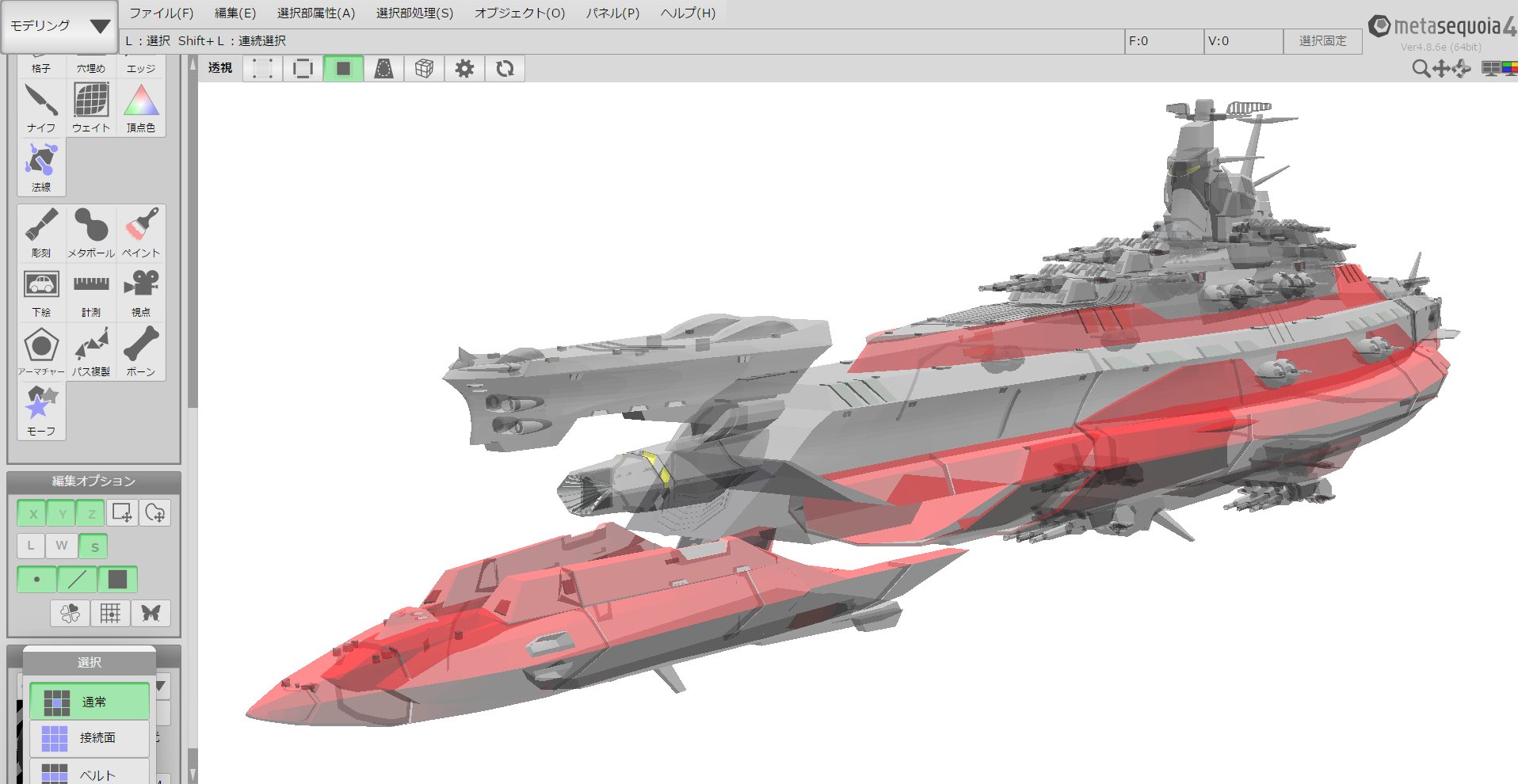The width and height of the screenshot is (1518, 784).
Task: Toggle Z axis edit option
Action: click(91, 513)
